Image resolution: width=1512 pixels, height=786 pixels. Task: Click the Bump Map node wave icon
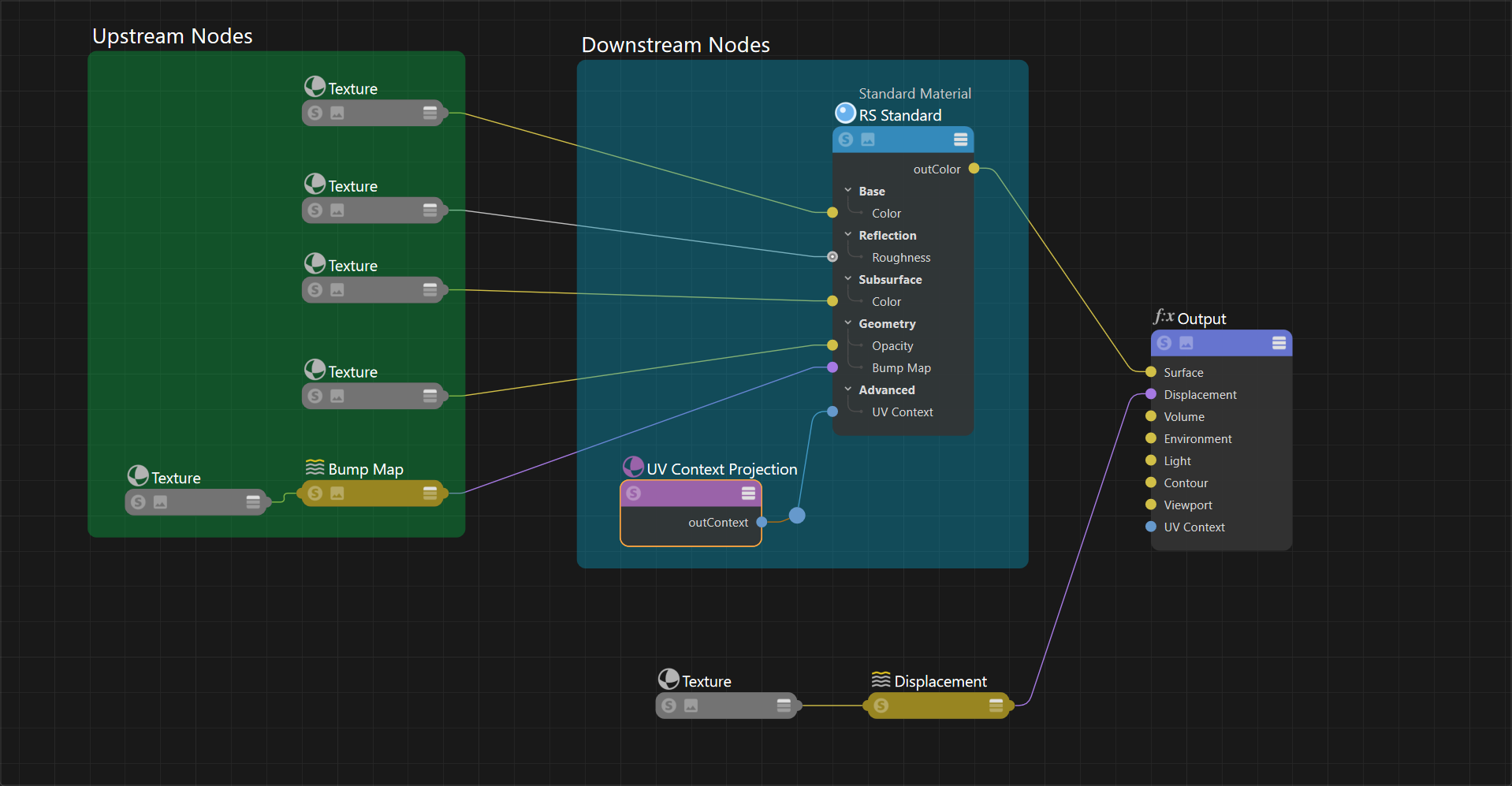point(315,468)
